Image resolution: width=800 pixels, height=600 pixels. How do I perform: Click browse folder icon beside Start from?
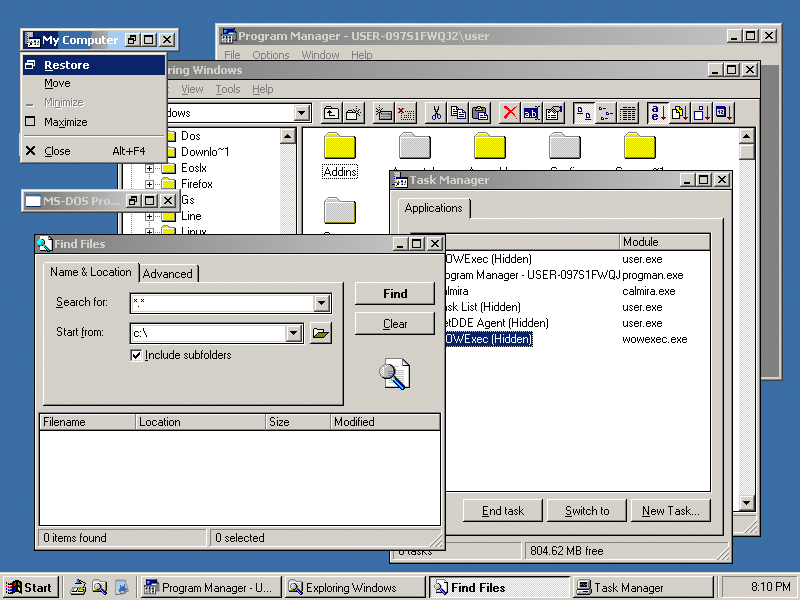click(x=320, y=333)
